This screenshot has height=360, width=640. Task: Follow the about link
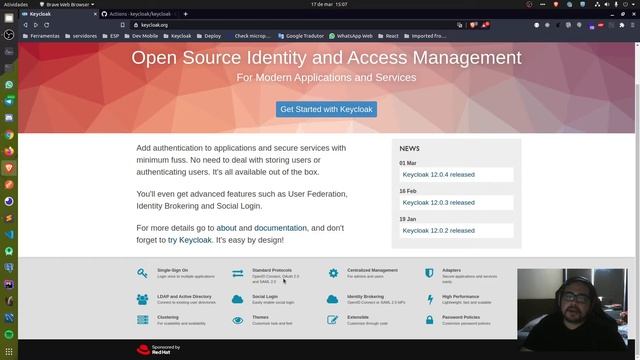click(226, 228)
